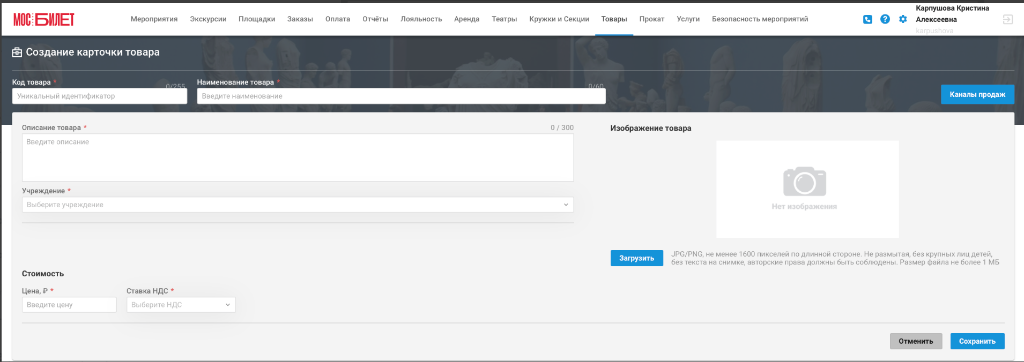This screenshot has height=362, width=1024.
Task: Go to Кружки и Секции tab
Action: pos(559,20)
